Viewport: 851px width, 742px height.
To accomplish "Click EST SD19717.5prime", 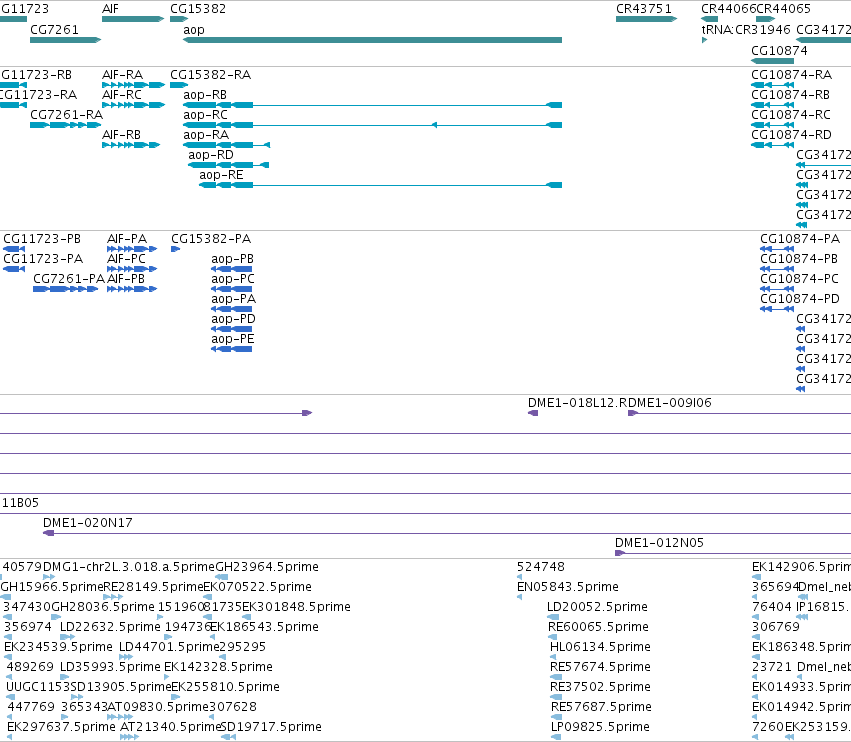I will (228, 737).
